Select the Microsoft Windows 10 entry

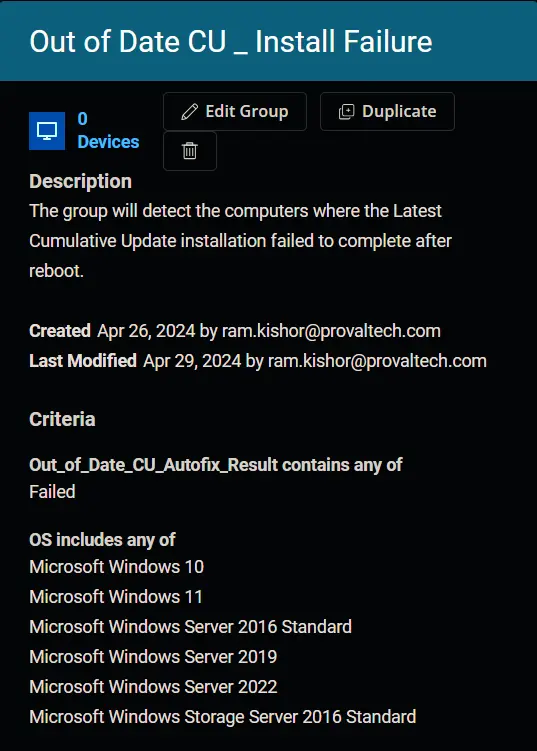pyautogui.click(x=116, y=567)
